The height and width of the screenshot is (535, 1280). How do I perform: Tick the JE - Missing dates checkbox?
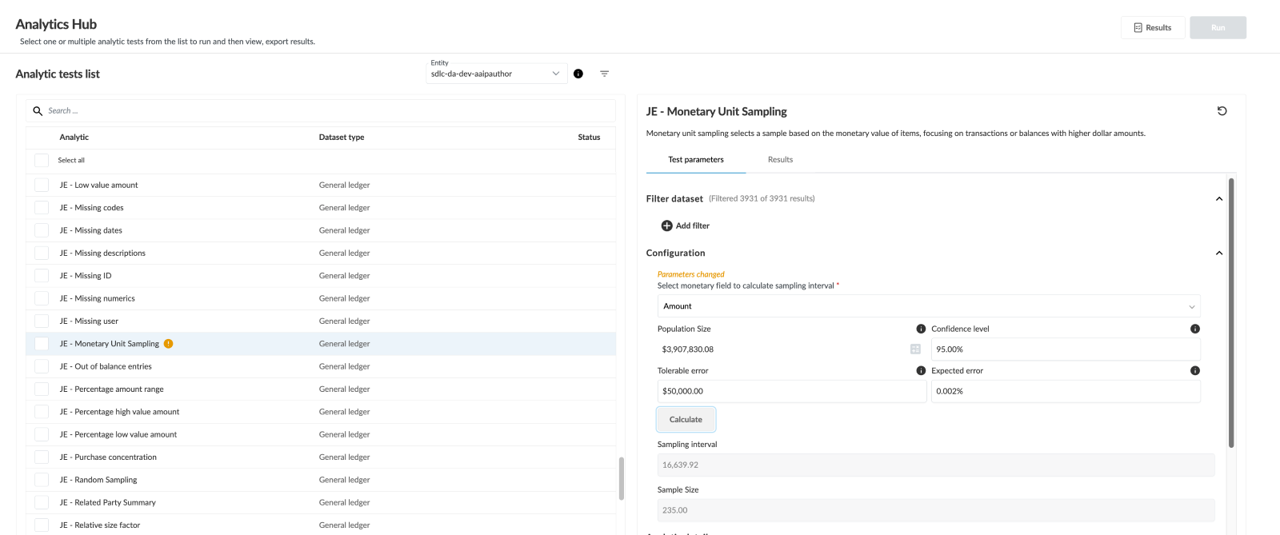41,230
